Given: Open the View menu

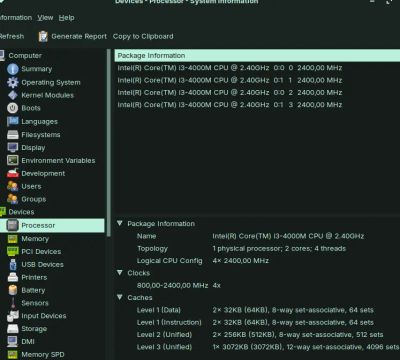Looking at the screenshot, I should click(45, 18).
